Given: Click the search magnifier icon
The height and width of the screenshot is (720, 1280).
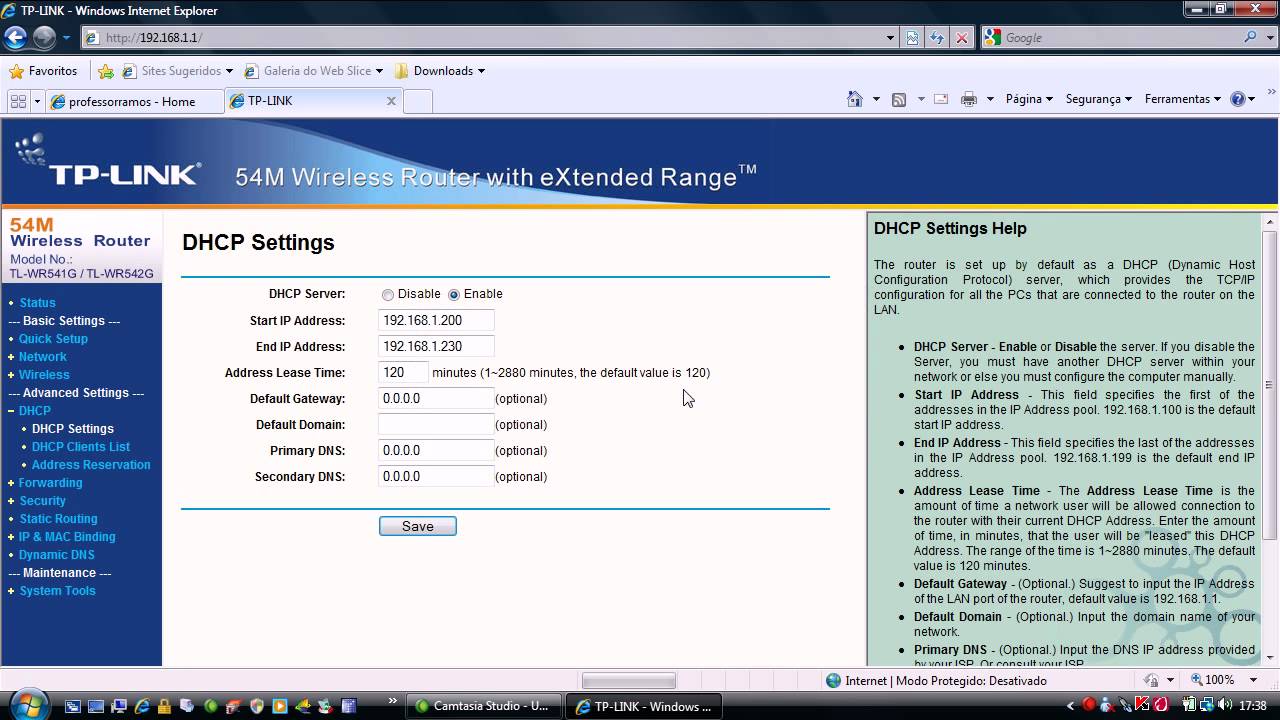Looking at the screenshot, I should coord(1251,37).
